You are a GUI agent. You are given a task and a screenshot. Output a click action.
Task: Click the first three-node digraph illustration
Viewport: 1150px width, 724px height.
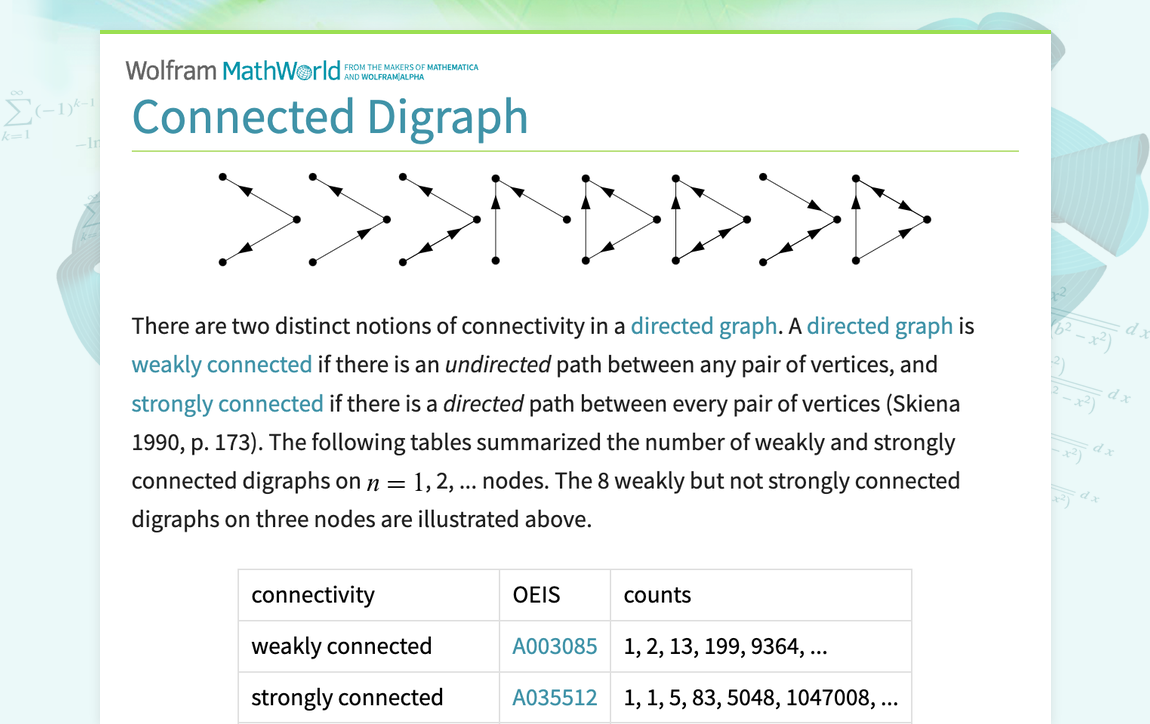(x=255, y=219)
